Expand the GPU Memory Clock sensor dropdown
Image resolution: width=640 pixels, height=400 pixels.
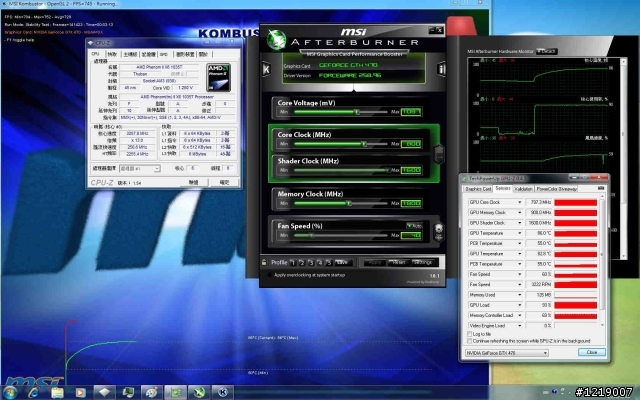520,213
